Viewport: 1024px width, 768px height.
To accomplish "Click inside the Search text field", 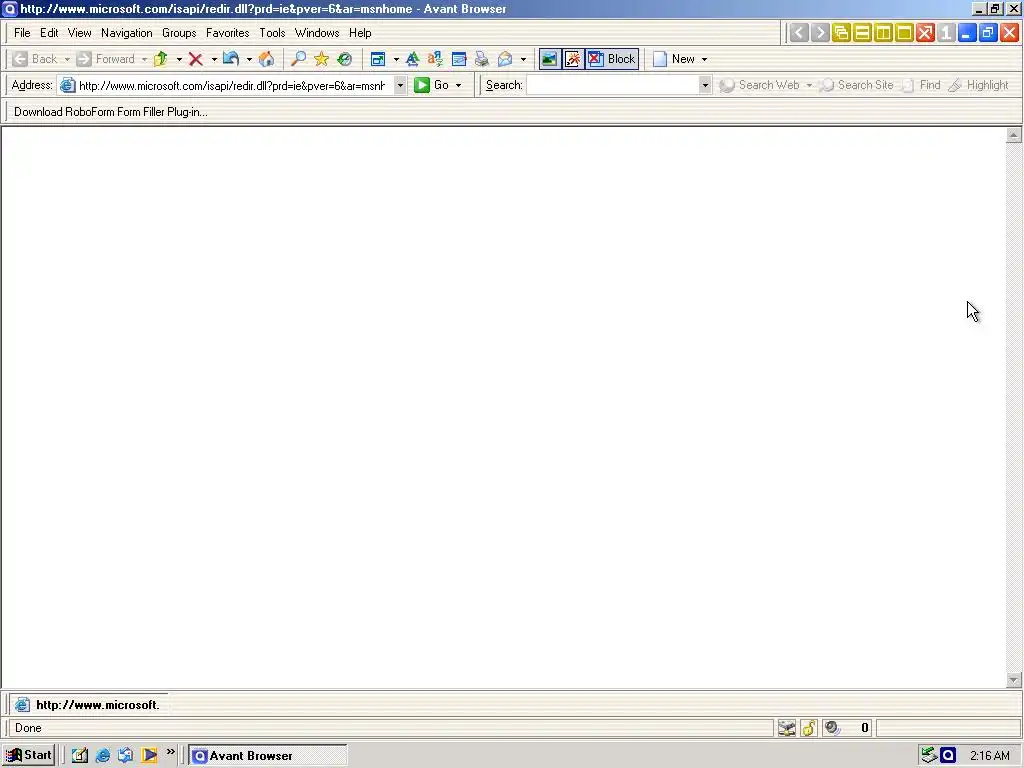I will pyautogui.click(x=613, y=86).
